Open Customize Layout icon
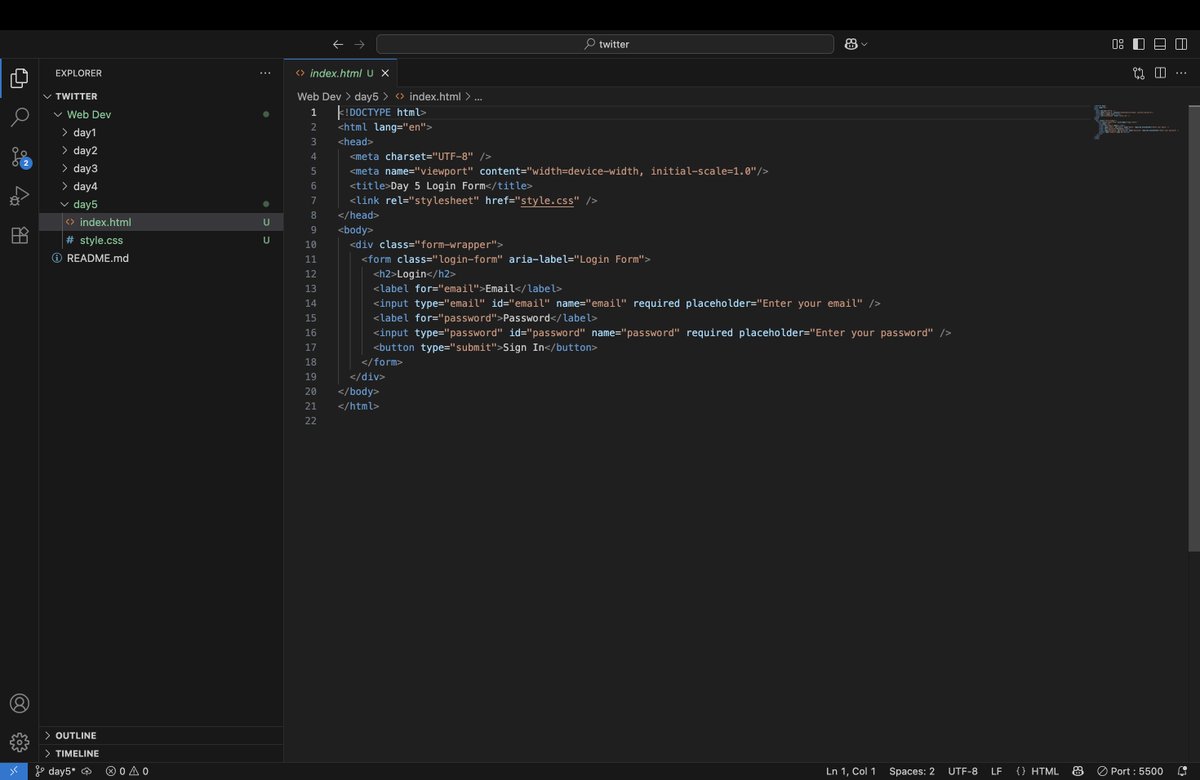Viewport: 1200px width, 780px height. pyautogui.click(x=1118, y=44)
